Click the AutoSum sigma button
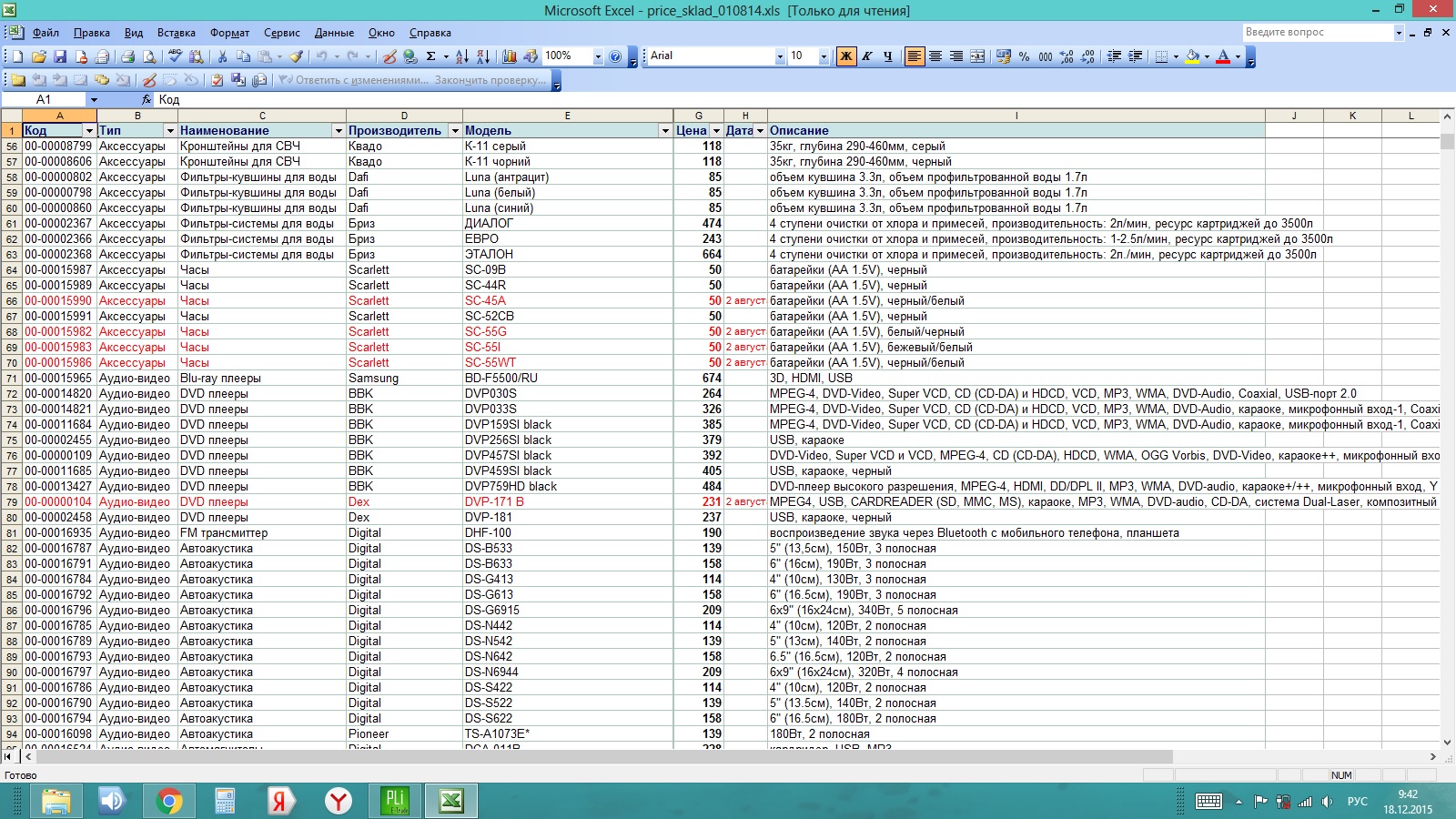The height and width of the screenshot is (819, 1456). tap(431, 56)
